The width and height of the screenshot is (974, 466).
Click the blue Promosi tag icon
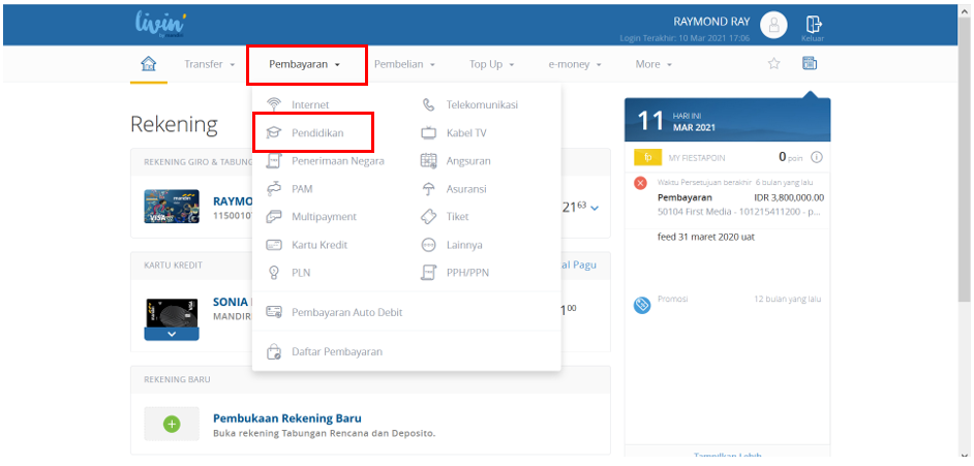coord(642,304)
